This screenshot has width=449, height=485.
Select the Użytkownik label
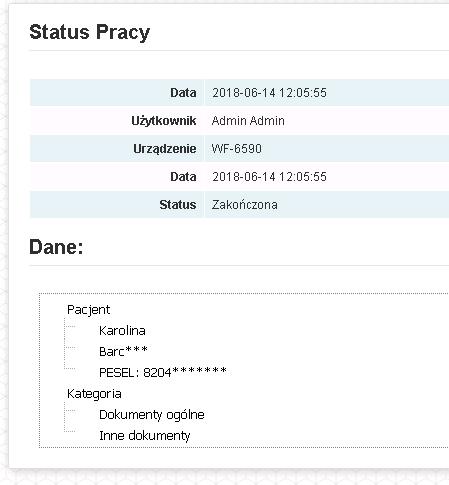point(164,121)
